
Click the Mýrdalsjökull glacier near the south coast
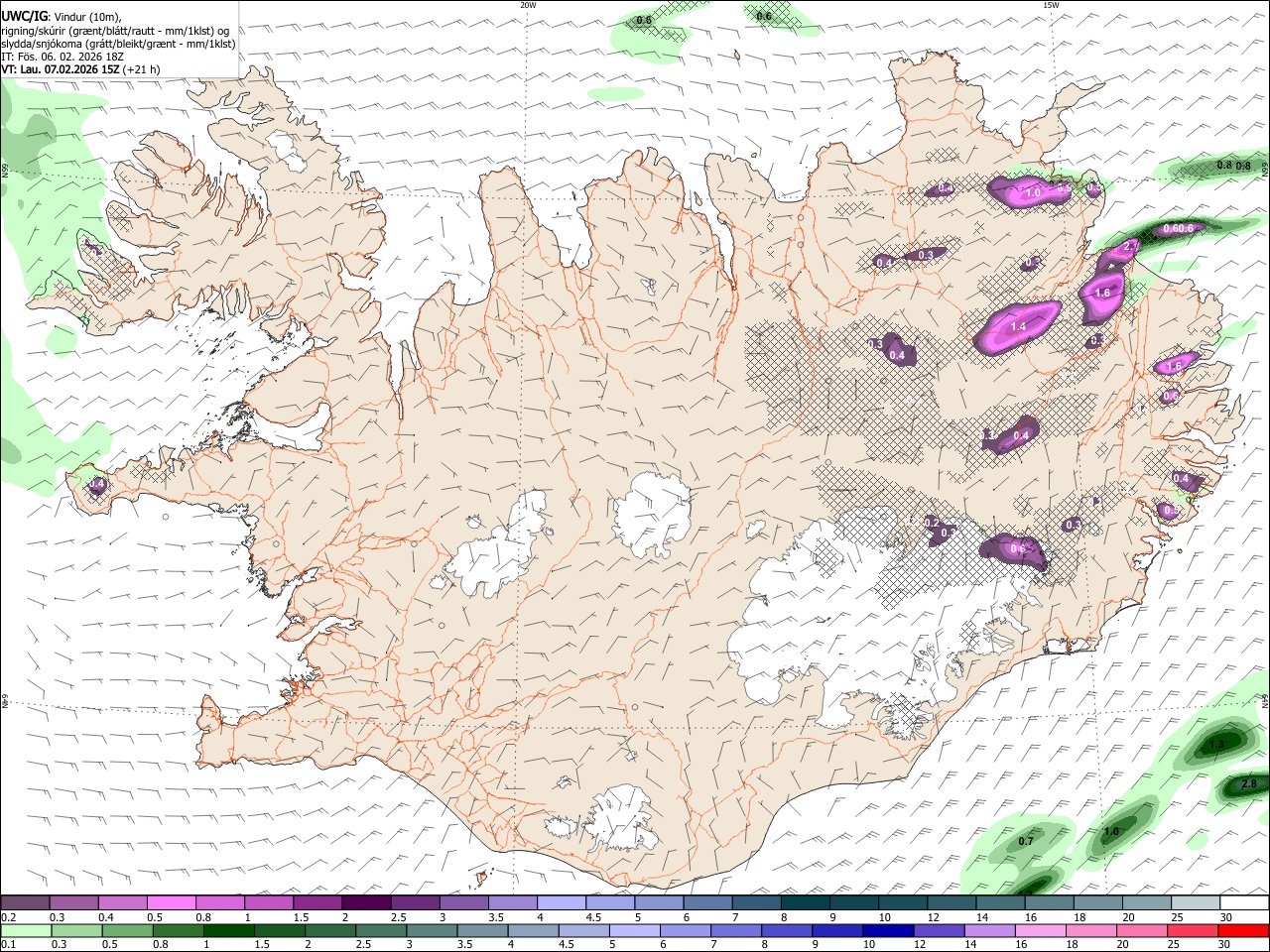click(x=620, y=818)
